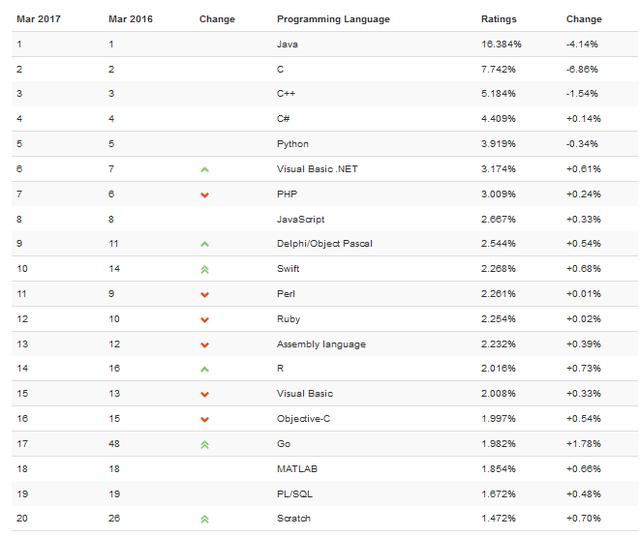Click the Programming Language column header
Viewport: 640px width, 537px height.
point(333,19)
